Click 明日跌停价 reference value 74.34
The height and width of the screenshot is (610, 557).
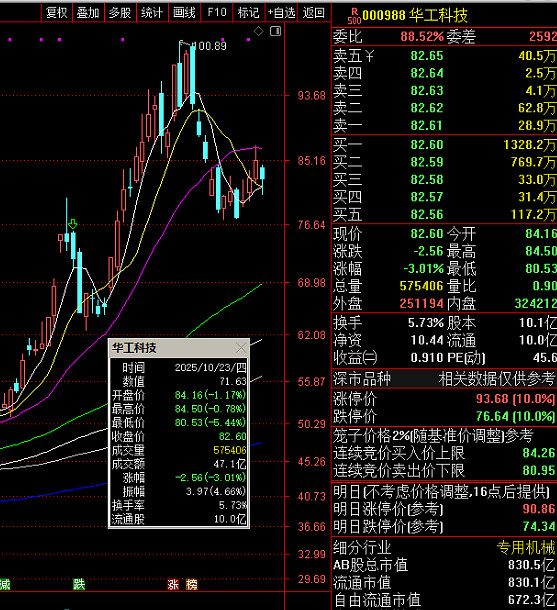pyautogui.click(x=539, y=526)
